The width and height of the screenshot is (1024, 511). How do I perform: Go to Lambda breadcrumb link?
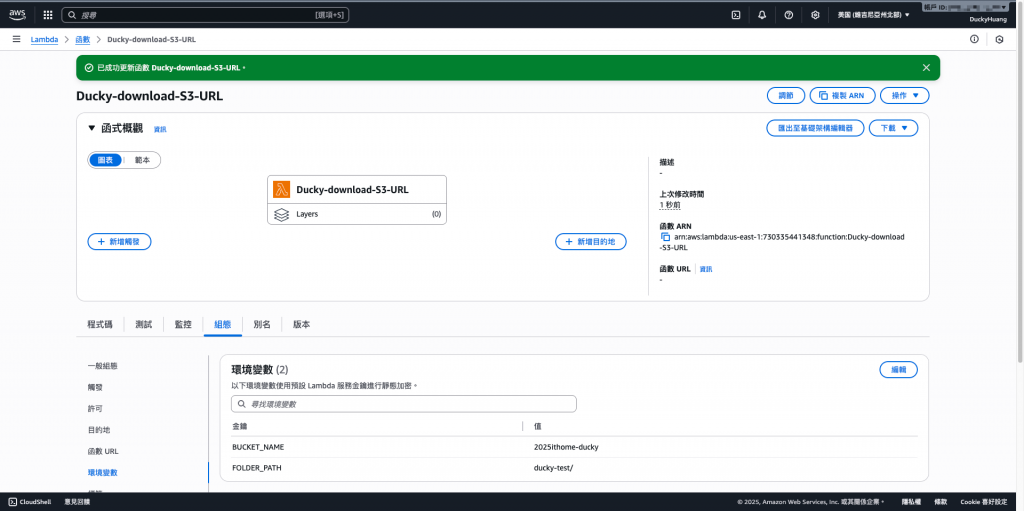coord(44,39)
